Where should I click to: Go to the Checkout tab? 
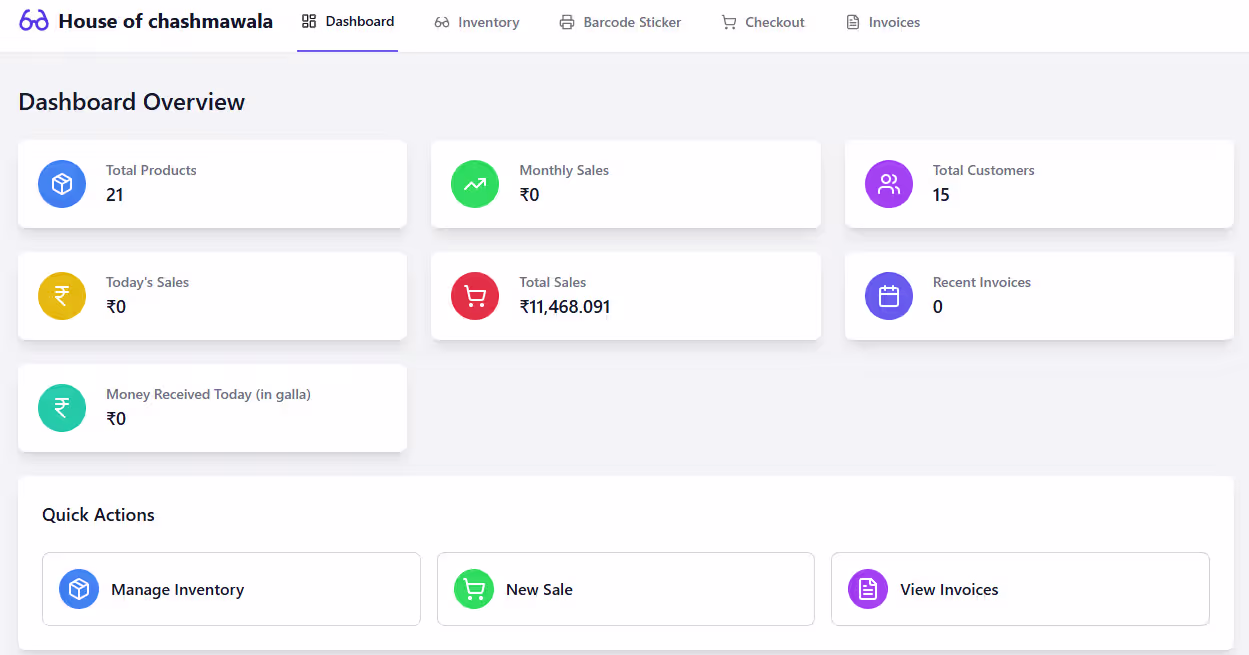[763, 22]
